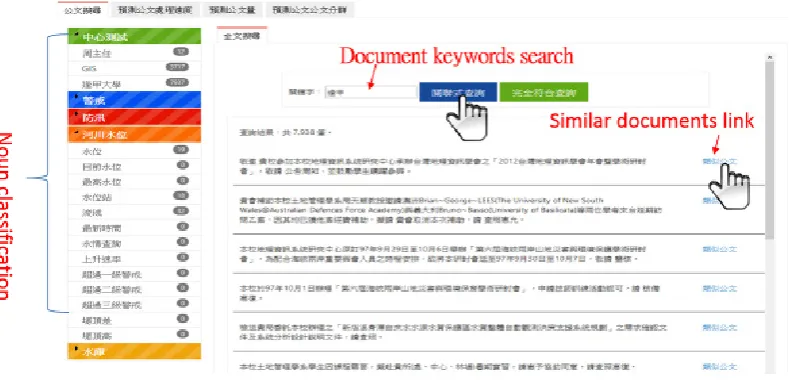
Task: Select the 超過一級警戒 keyword item
Action: [x=134, y=275]
